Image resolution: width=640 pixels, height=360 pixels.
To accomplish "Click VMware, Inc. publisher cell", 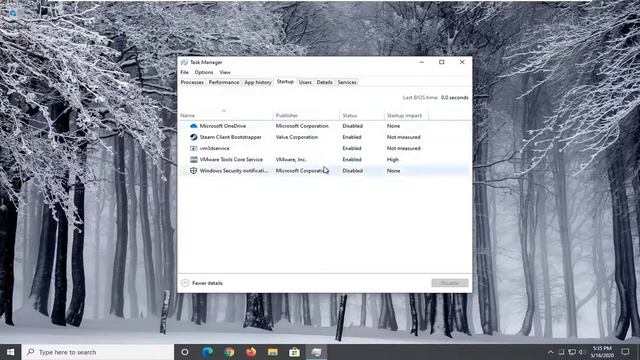I will click(x=291, y=160).
